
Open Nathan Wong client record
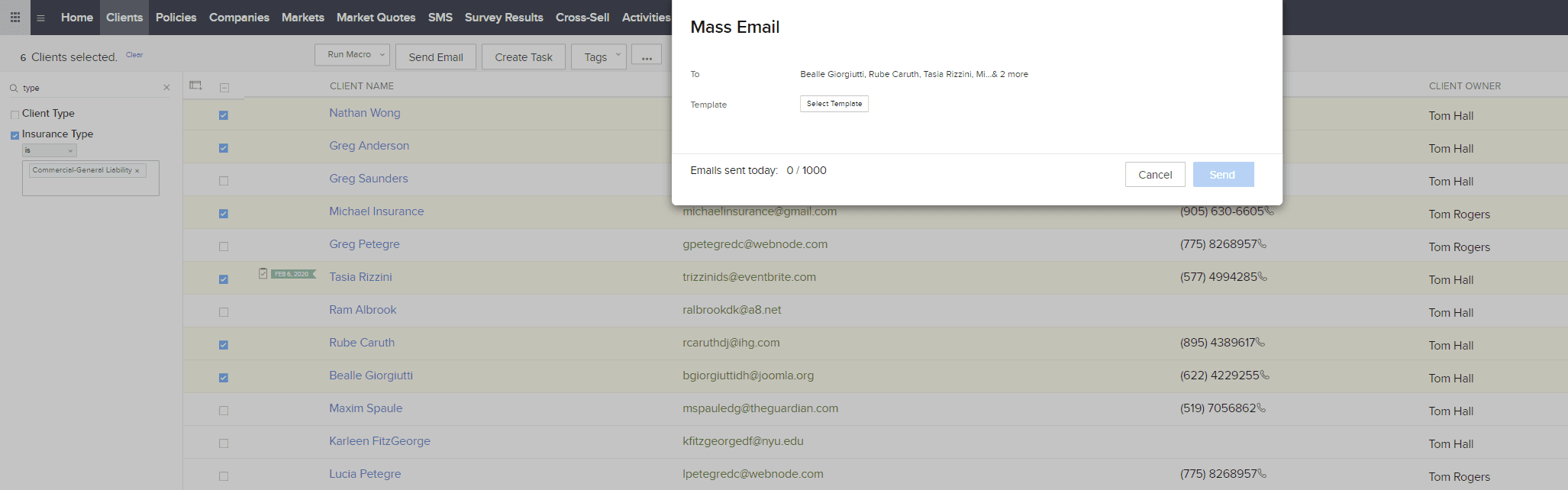[x=365, y=113]
